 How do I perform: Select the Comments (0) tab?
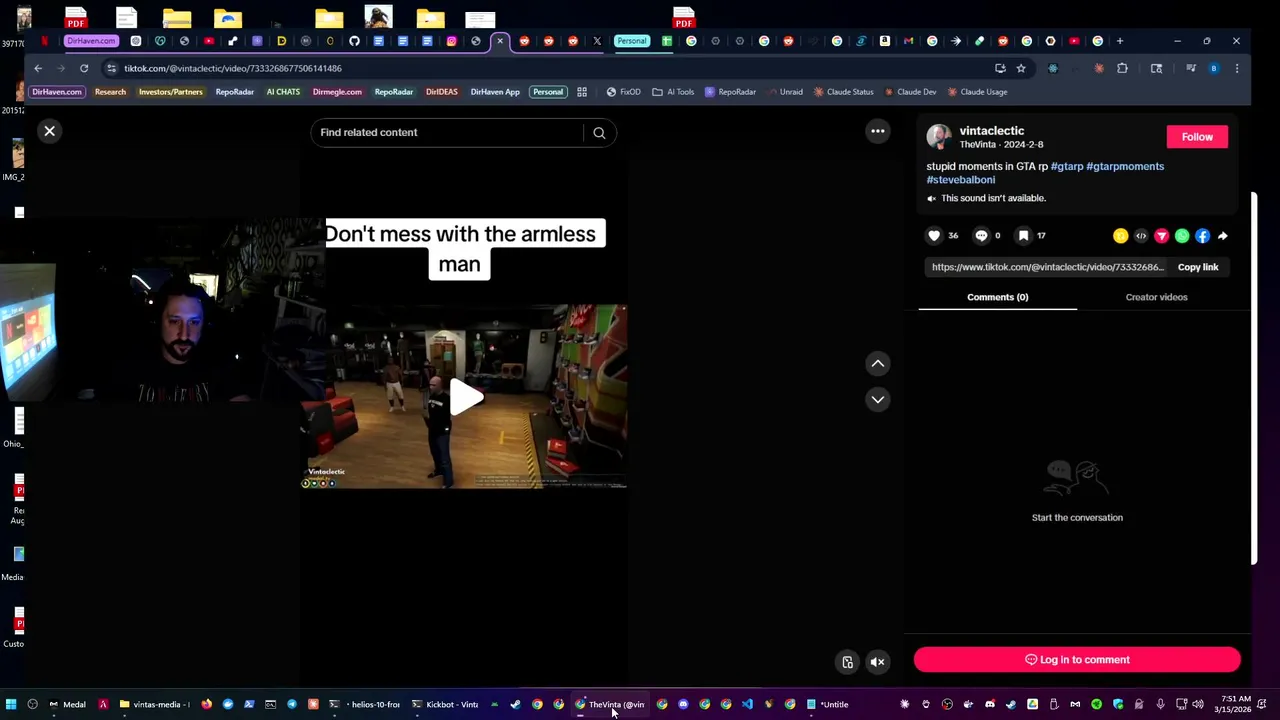pos(997,297)
